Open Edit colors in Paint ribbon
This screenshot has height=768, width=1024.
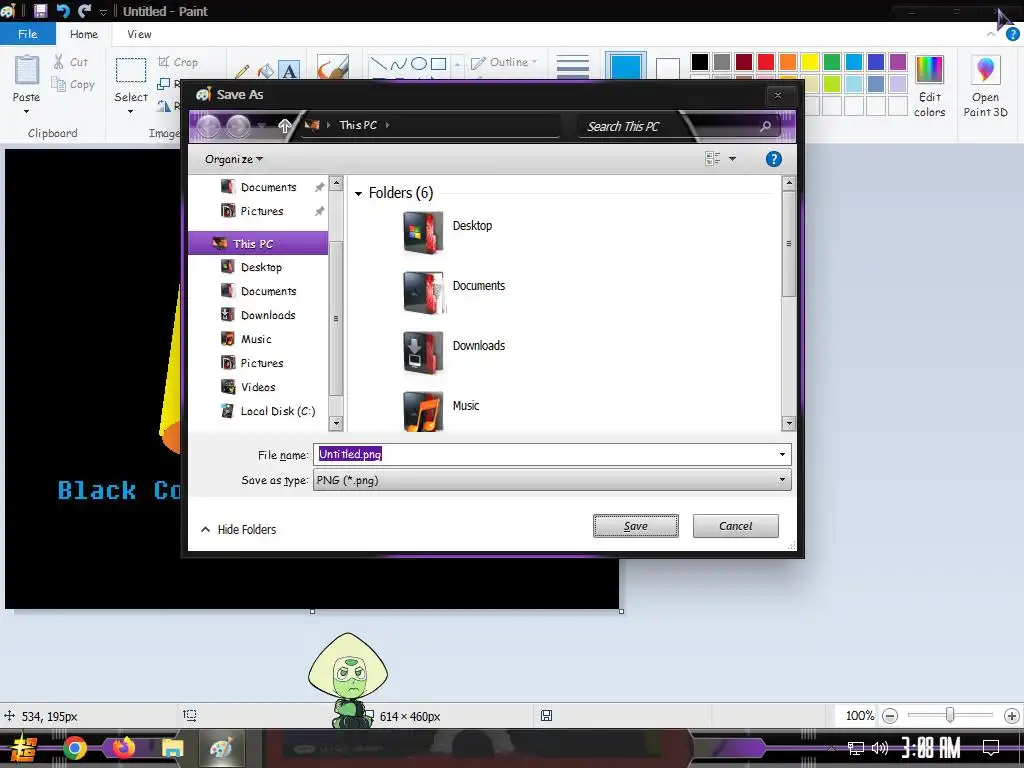[x=929, y=86]
